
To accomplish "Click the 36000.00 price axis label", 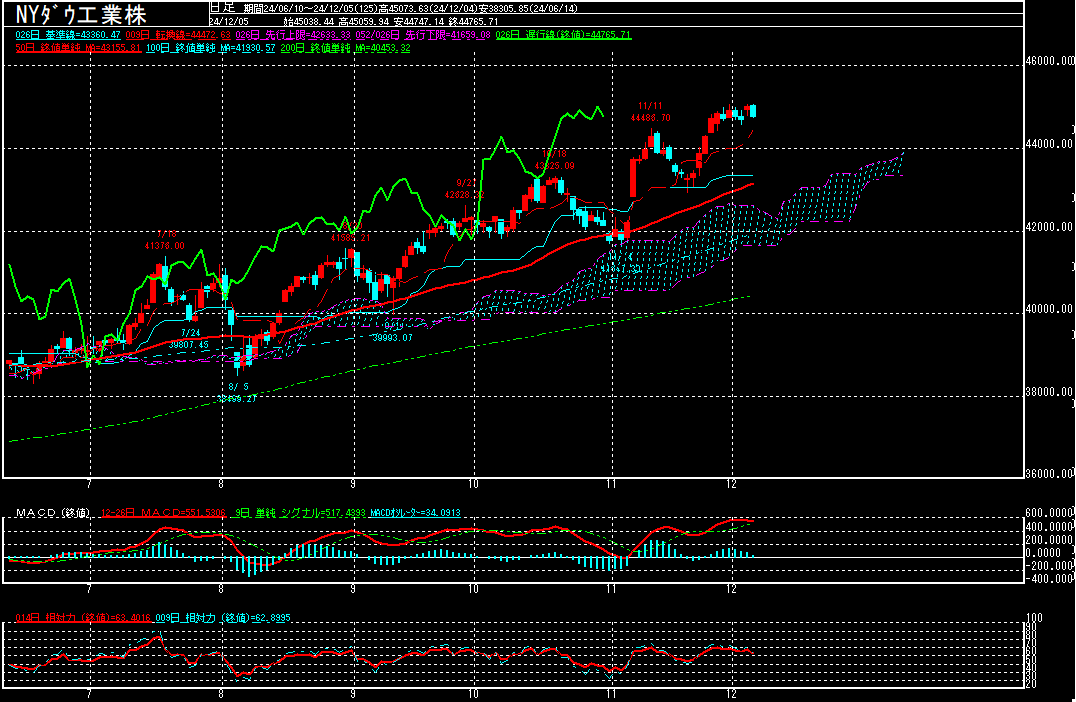I will [x=1049, y=473].
